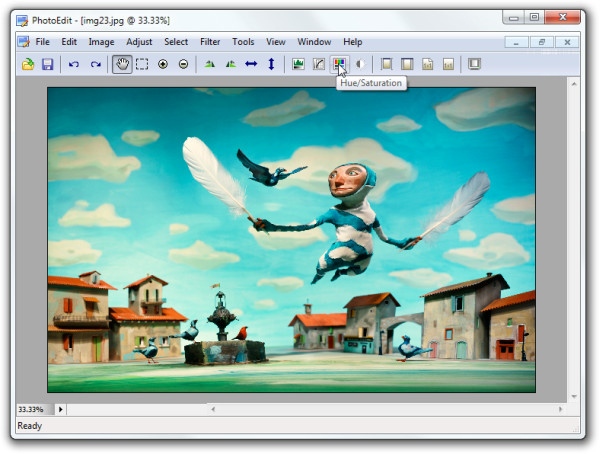Click the fullscreen monitor icon
The image size is (600, 454).
tap(474, 64)
